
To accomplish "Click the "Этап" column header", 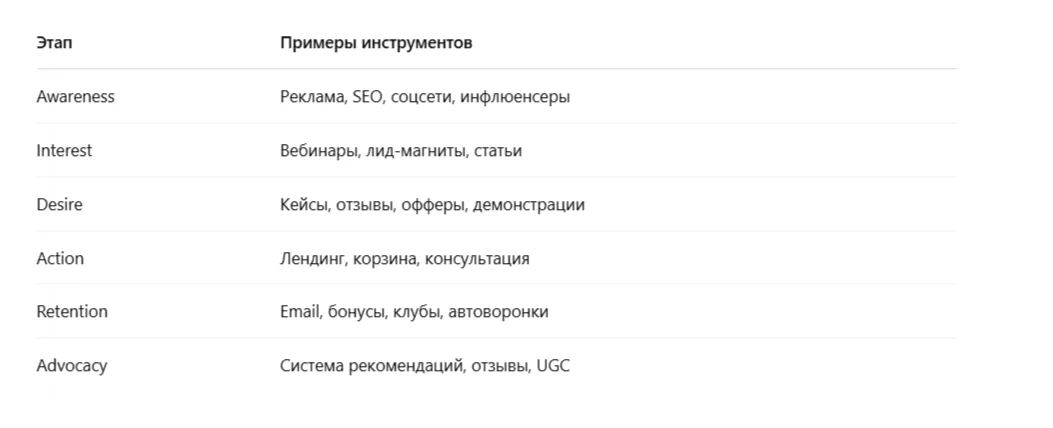I will 54,43.
